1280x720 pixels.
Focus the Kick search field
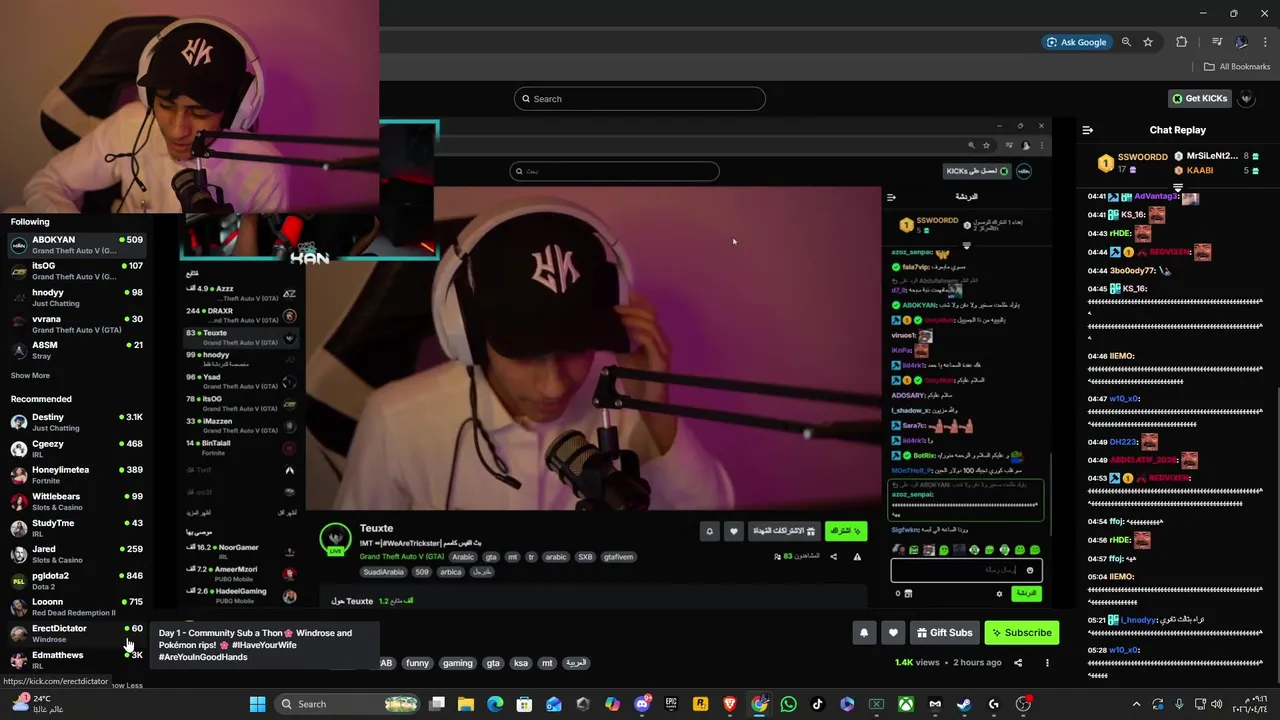(640, 98)
